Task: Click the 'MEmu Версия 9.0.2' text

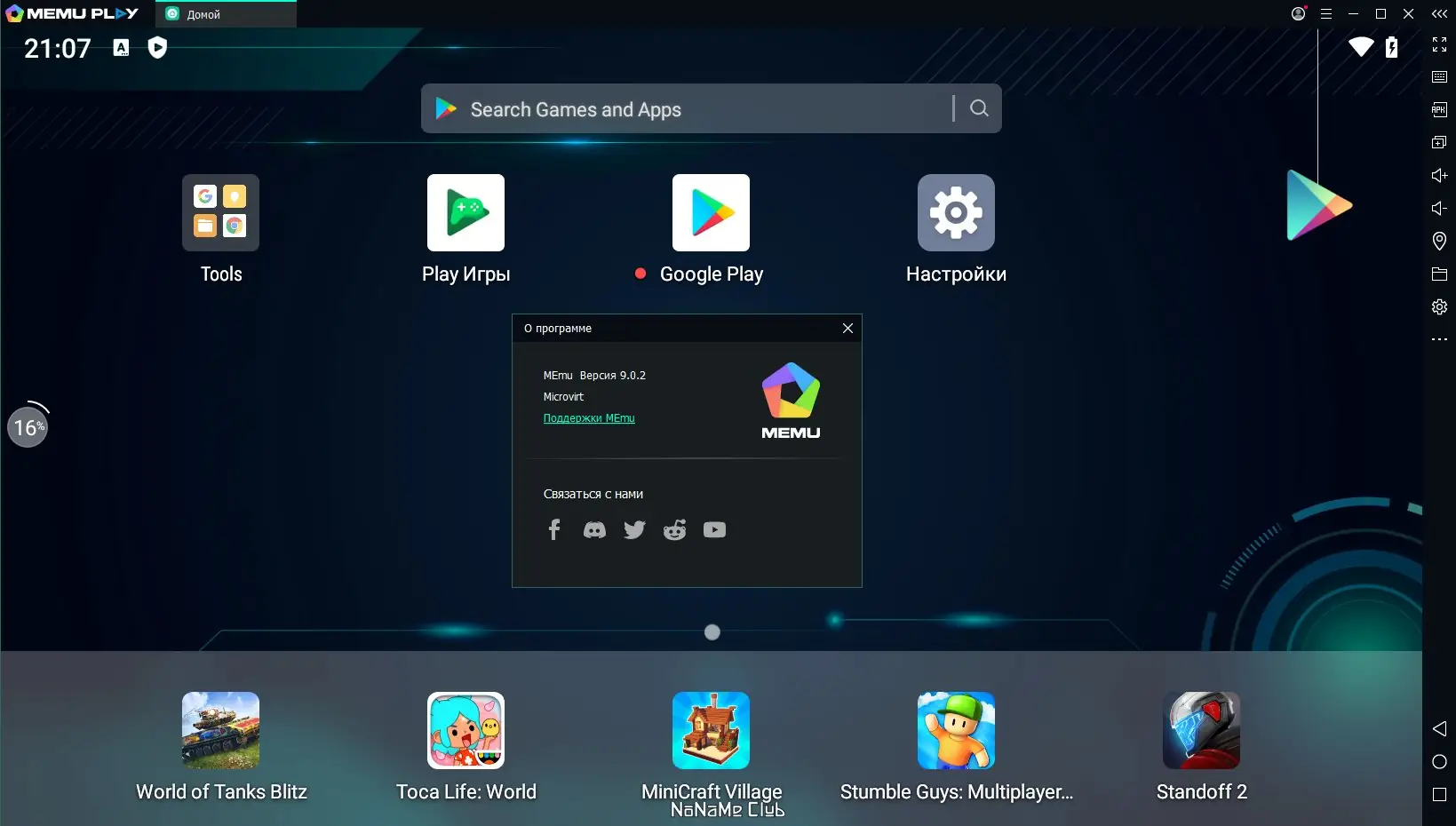Action: [x=594, y=376]
